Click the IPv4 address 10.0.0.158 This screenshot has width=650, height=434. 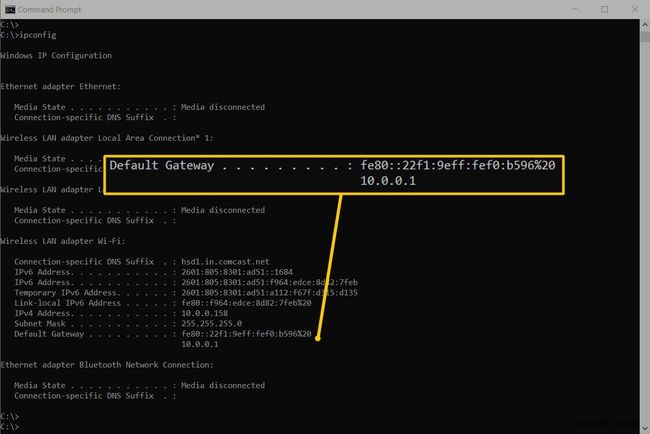coord(205,312)
